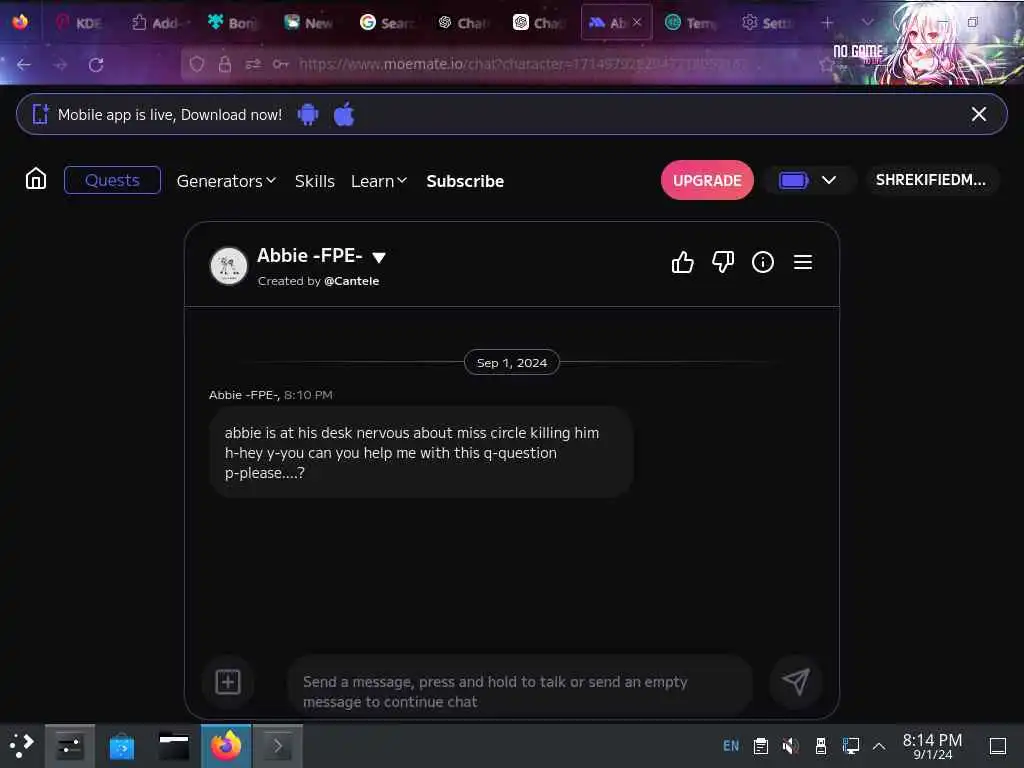Expand the Learn menu
The height and width of the screenshot is (768, 1024).
[379, 181]
